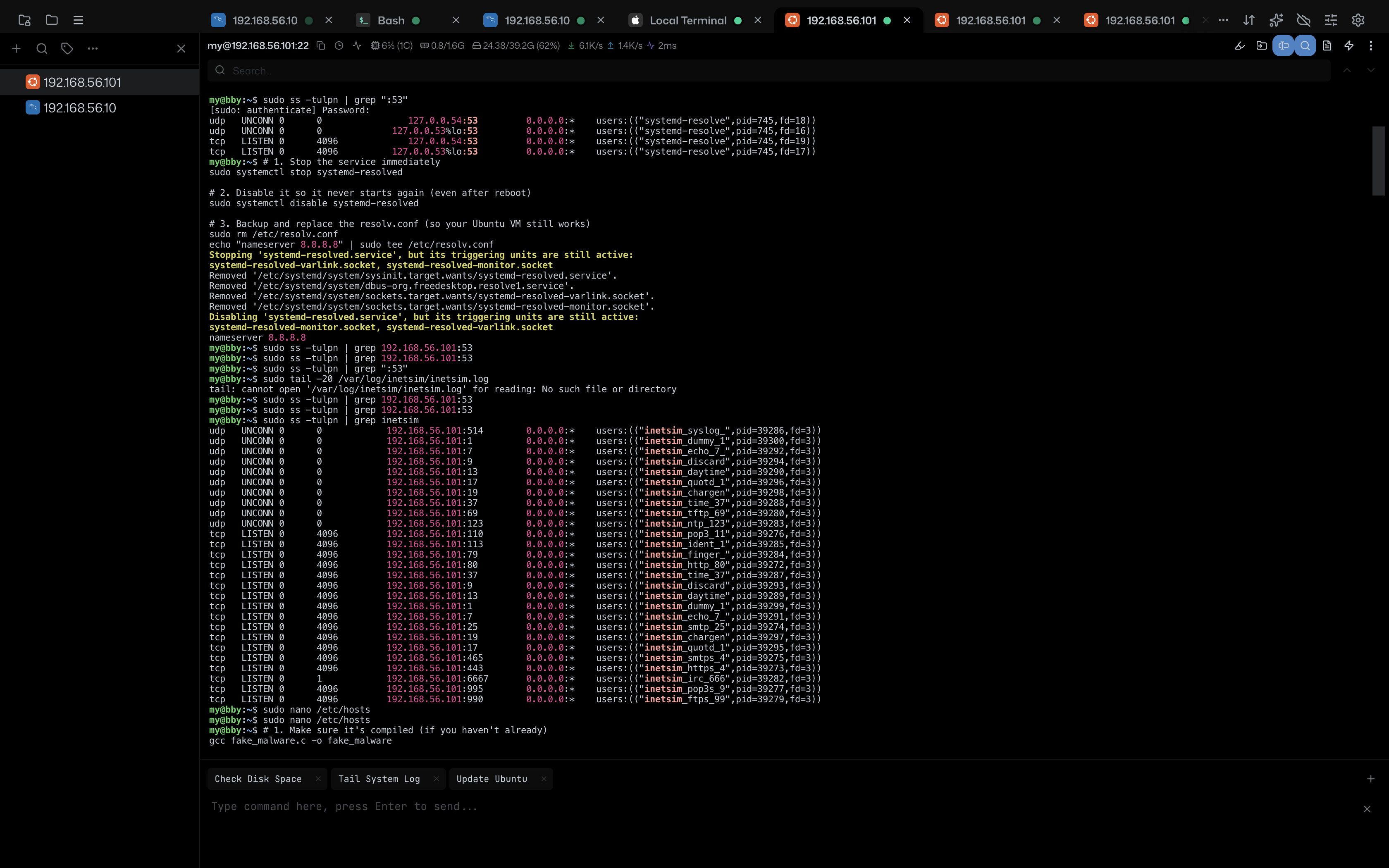Click the highlighter clear-screen icon
Viewport: 1389px width, 868px height.
pos(1240,45)
